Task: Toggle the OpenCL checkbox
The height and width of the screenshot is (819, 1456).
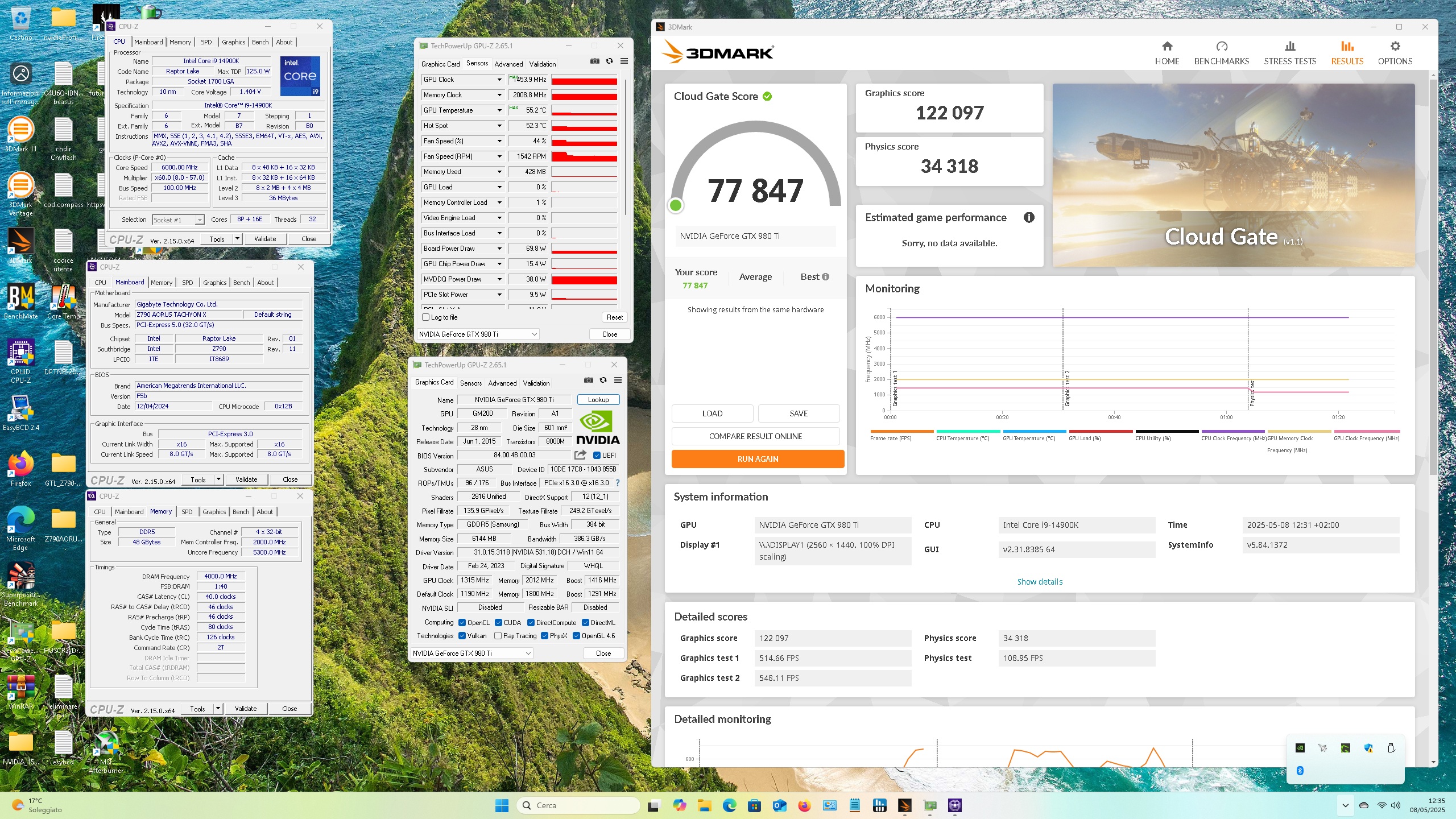Action: pos(462,623)
